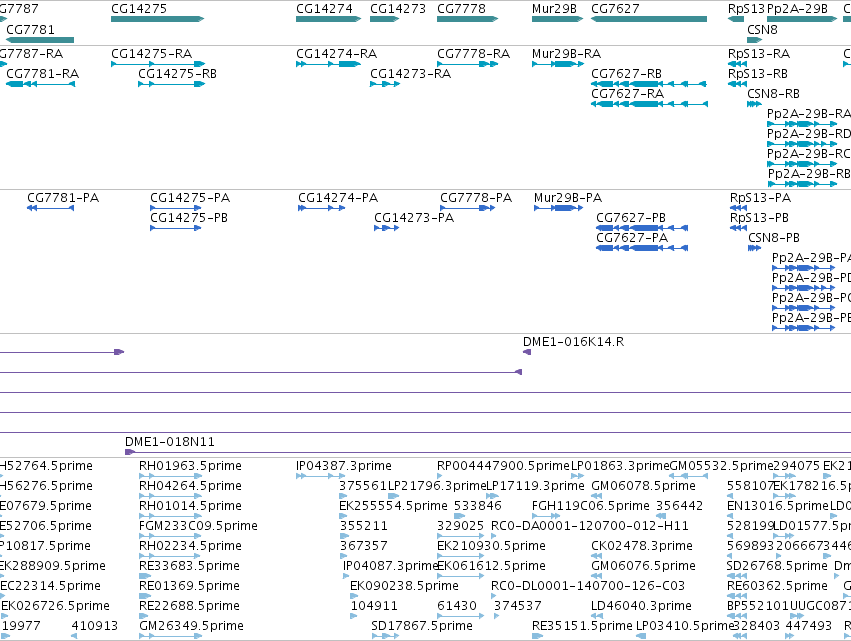Screen dimensions: 851x641
Task: Select the CG14275-RB transcript label
Action: click(177, 74)
